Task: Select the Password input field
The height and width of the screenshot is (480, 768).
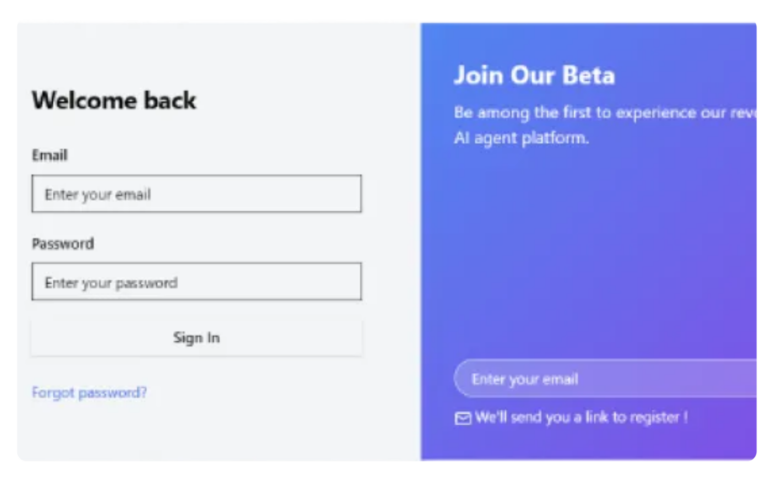Action: point(196,281)
